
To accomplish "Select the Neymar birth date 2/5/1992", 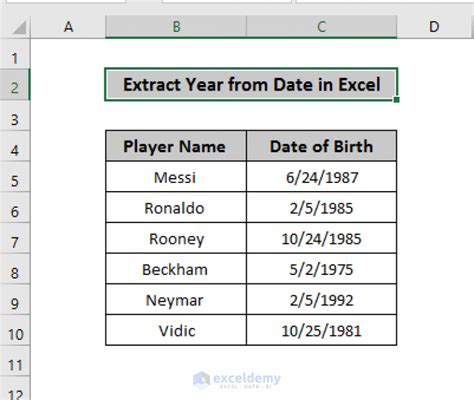I will pyautogui.click(x=322, y=300).
